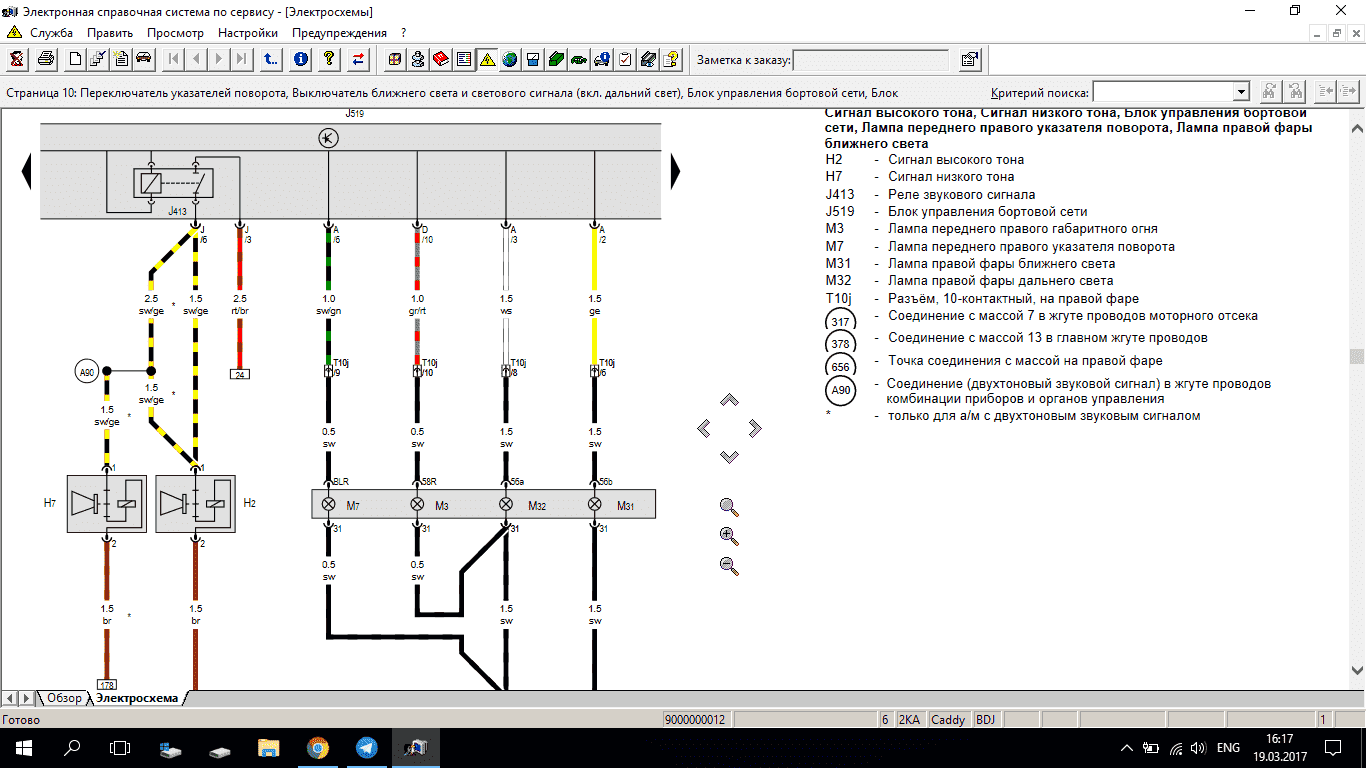Click the text list page icon
Screen dimensions: 1366x768
coord(464,59)
